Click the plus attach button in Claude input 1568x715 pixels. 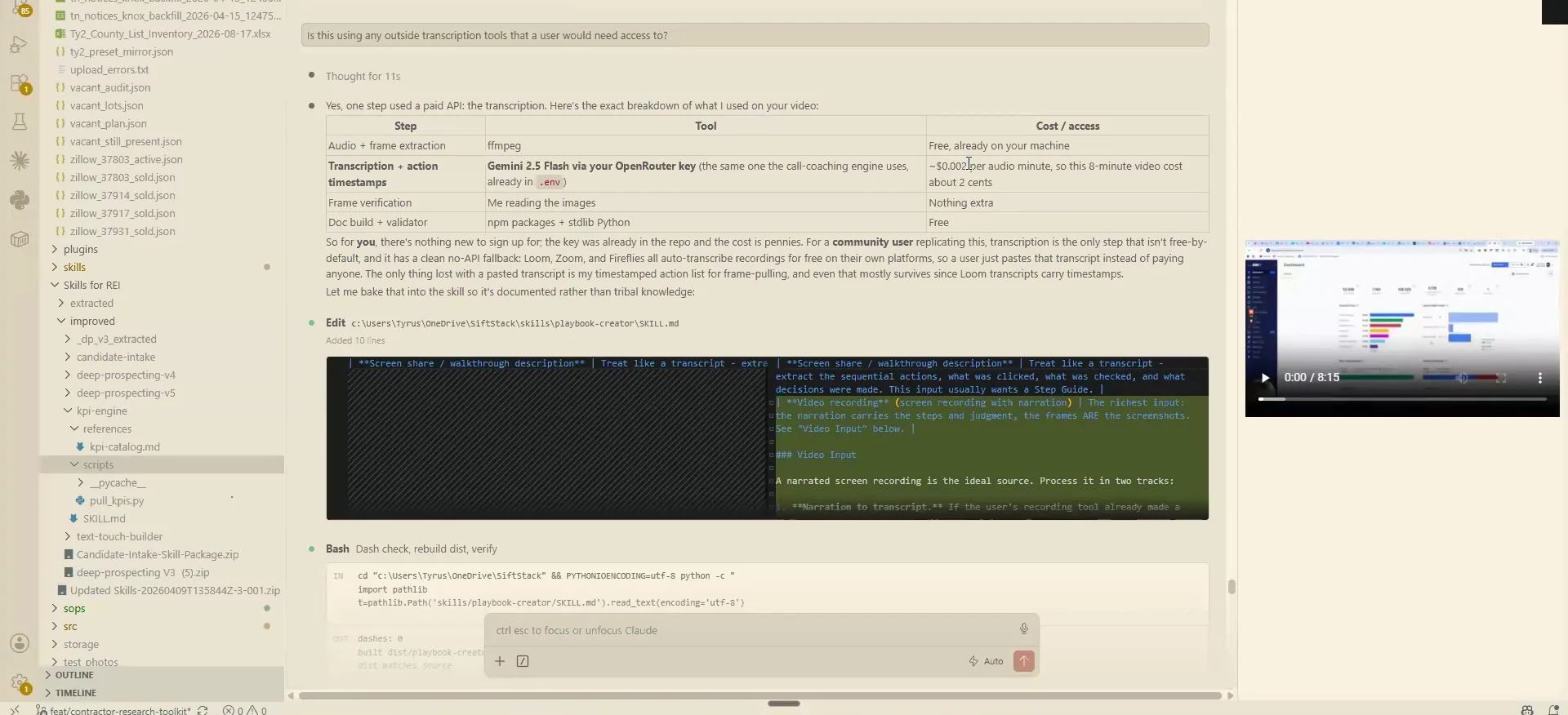[500, 661]
